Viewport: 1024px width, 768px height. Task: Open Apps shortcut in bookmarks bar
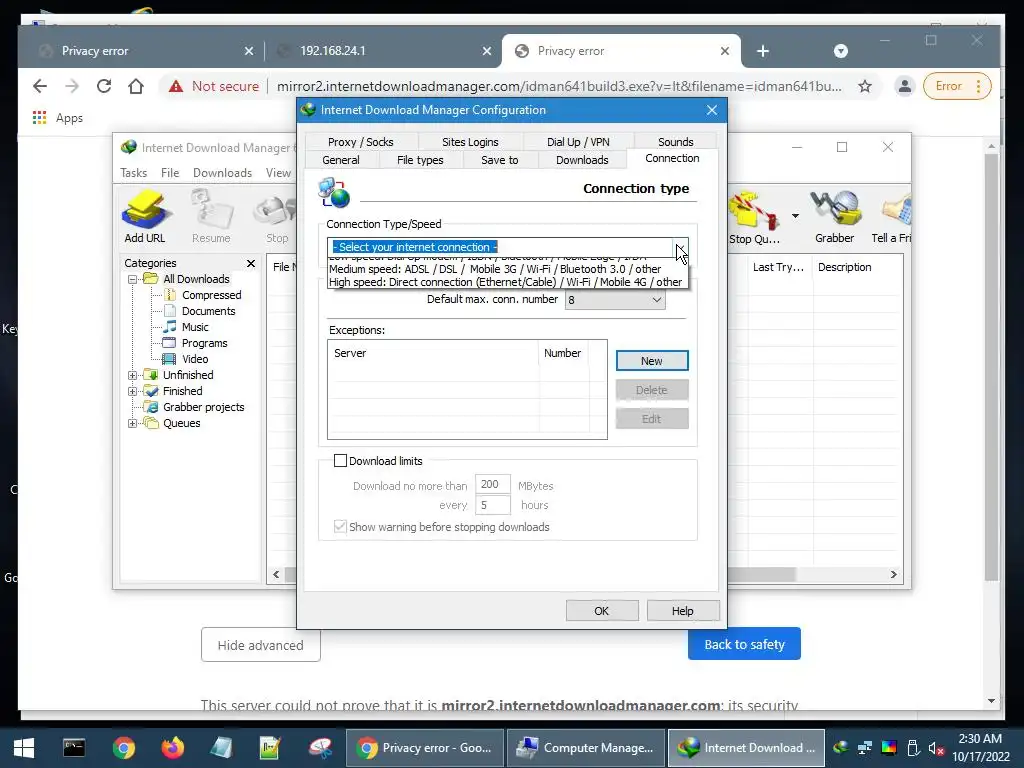pos(57,118)
